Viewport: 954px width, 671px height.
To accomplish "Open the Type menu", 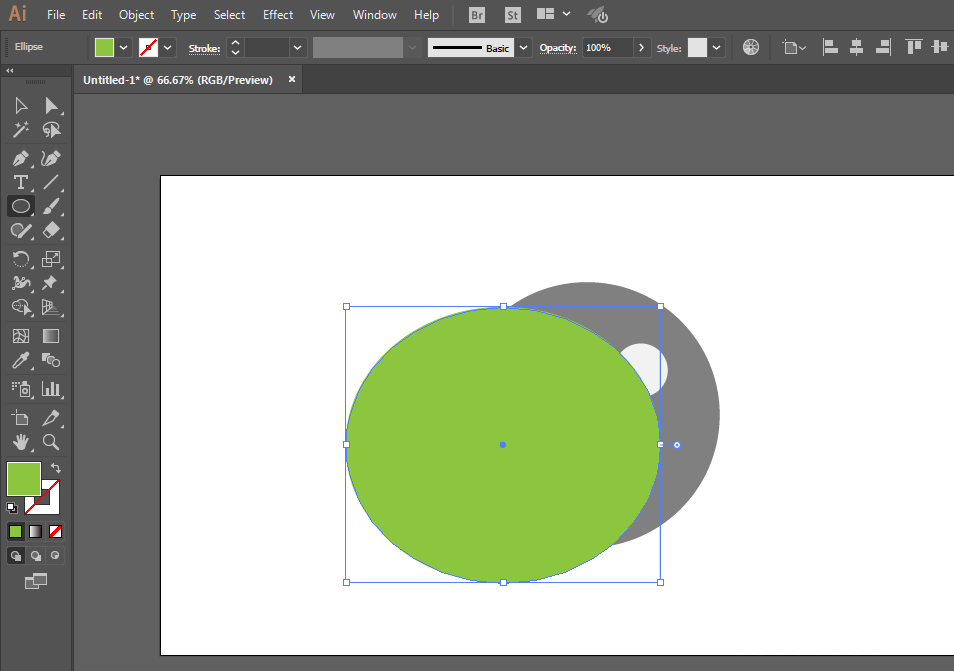I will (183, 15).
